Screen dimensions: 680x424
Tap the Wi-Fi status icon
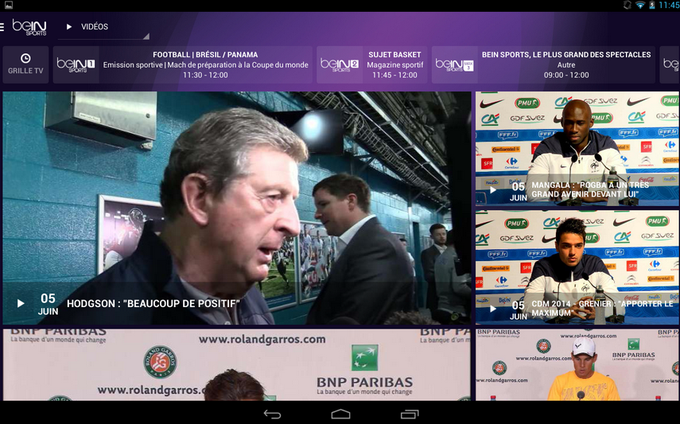[x=640, y=5]
